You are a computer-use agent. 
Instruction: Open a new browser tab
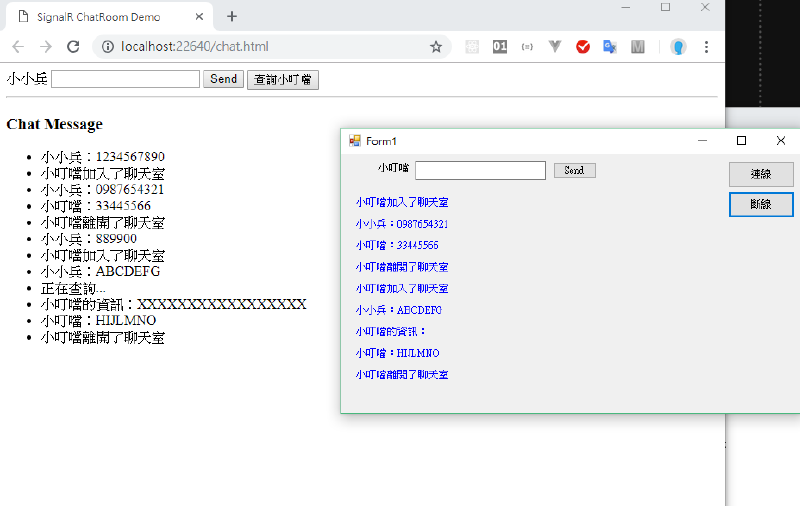232,17
